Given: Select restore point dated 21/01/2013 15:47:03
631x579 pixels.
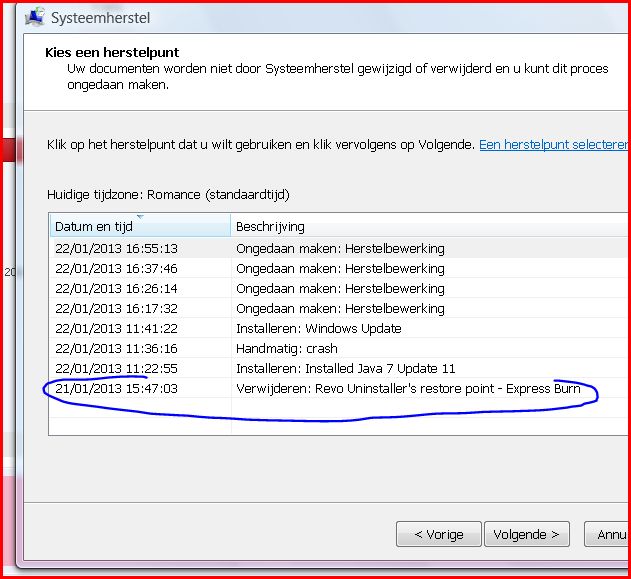Looking at the screenshot, I should [340, 389].
